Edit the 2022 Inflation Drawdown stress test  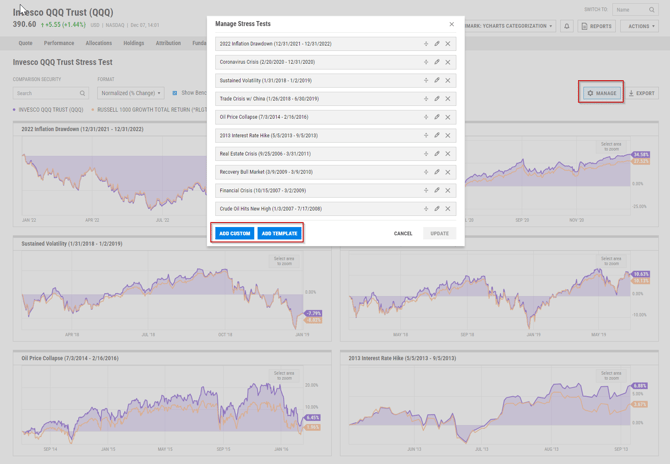pos(437,44)
